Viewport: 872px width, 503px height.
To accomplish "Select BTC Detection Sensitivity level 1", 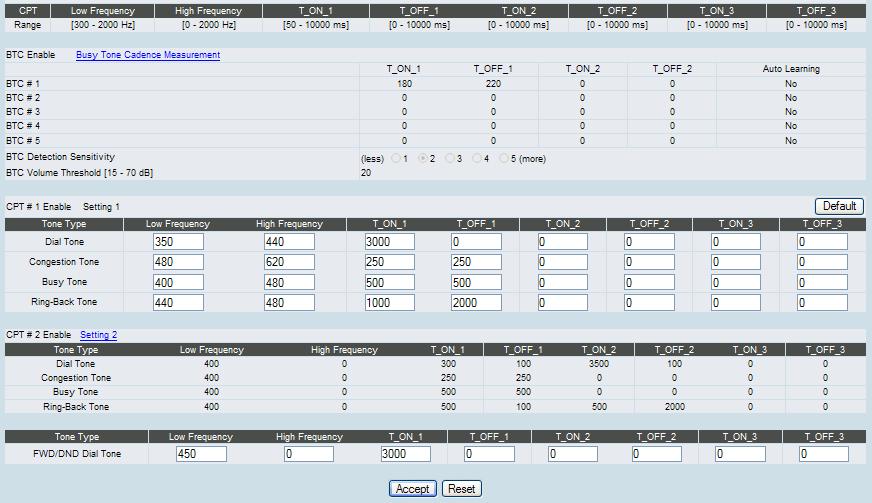I will click(x=397, y=158).
